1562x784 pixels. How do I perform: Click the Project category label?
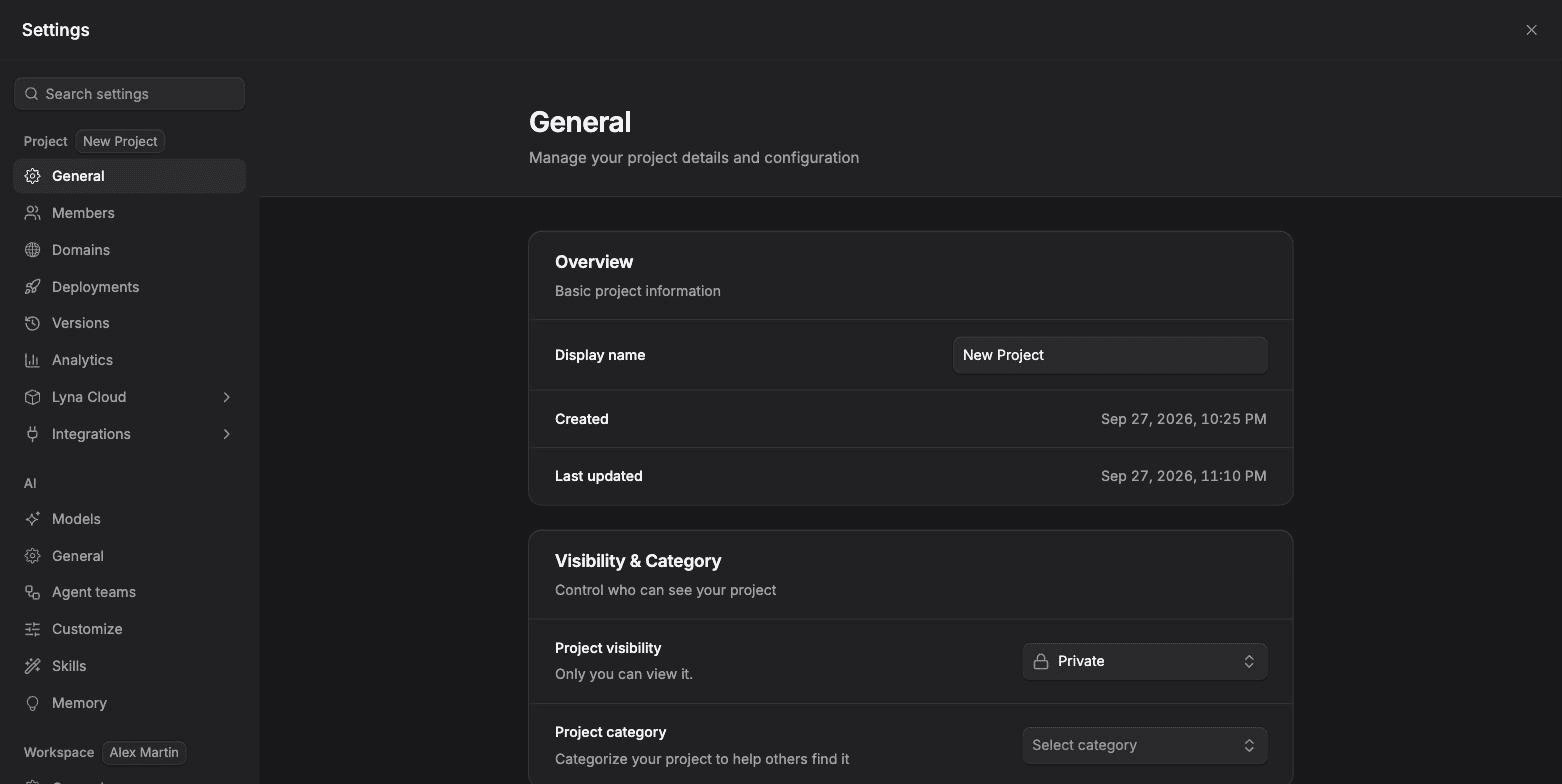click(x=610, y=732)
